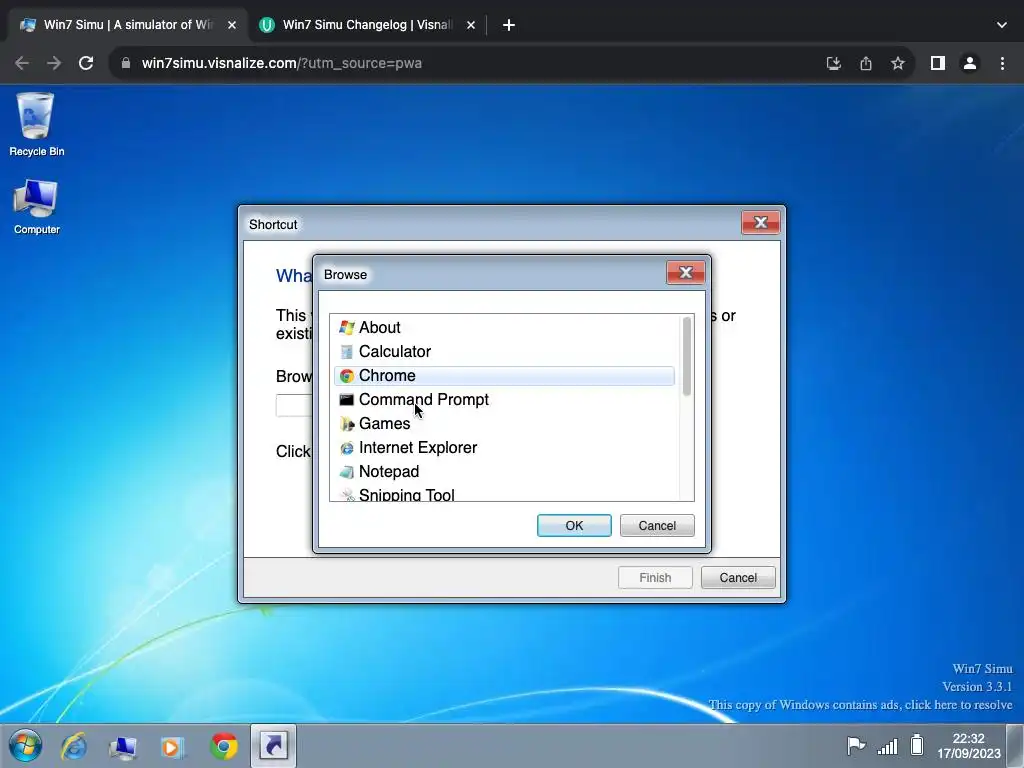Click the Browse list vertical scrollbar

686,357
